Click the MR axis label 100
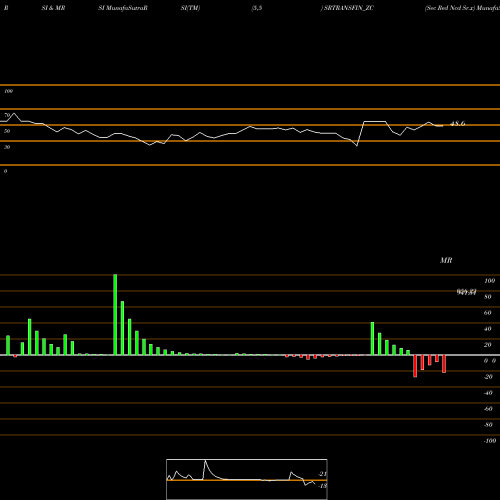500x500 pixels. pos(490,281)
